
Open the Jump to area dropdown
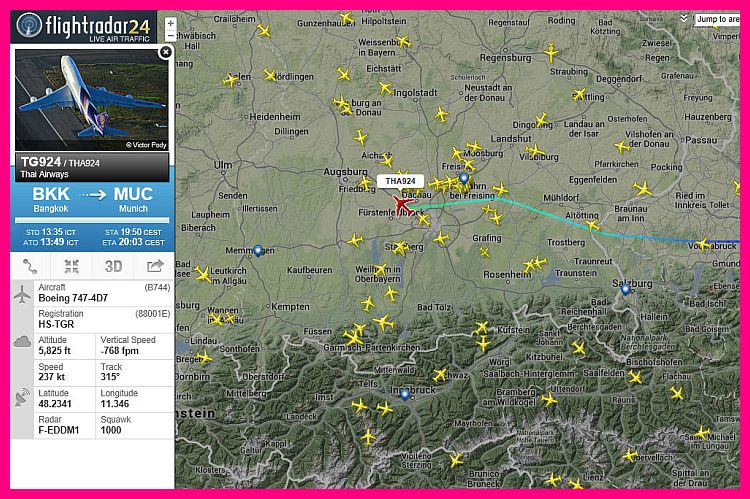coord(717,19)
